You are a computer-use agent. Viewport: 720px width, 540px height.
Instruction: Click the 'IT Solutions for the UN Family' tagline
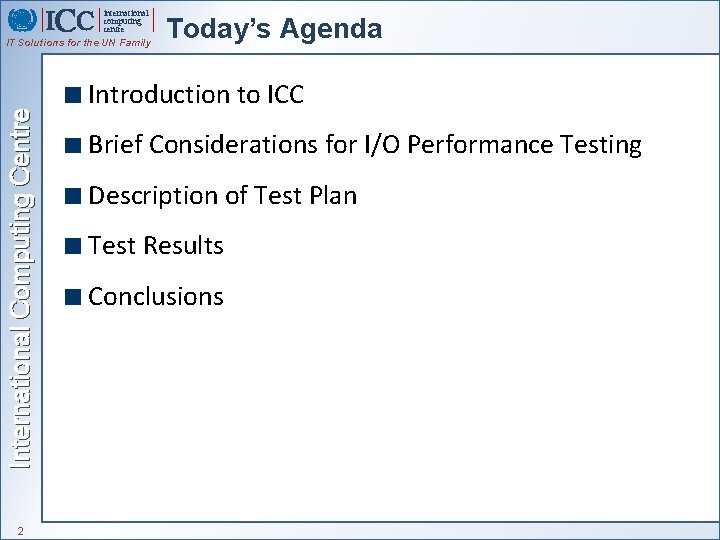click(x=79, y=43)
